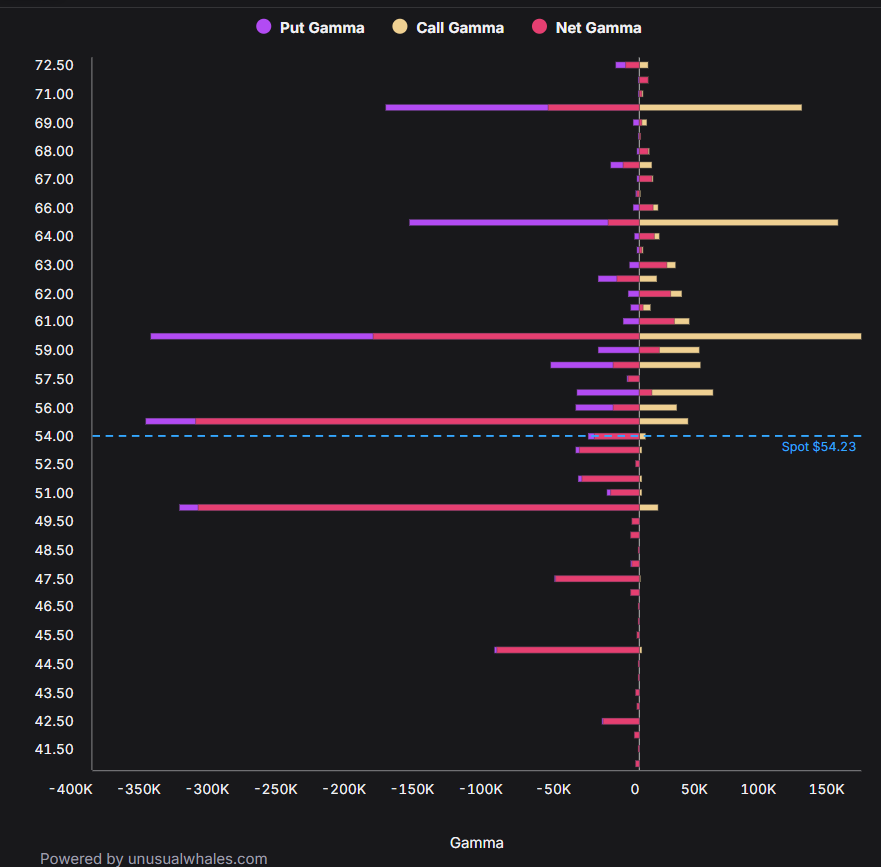Click the 72.50 strike label
881x867 pixels.
pos(54,65)
